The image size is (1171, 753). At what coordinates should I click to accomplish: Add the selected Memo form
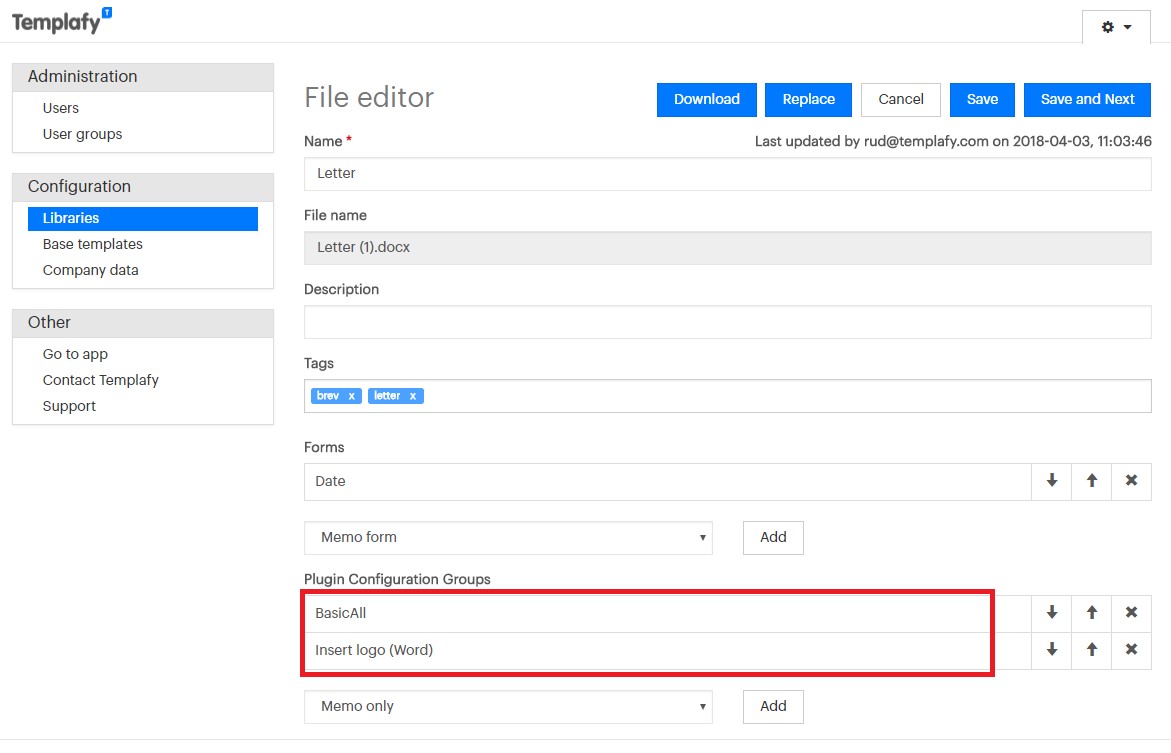point(772,537)
